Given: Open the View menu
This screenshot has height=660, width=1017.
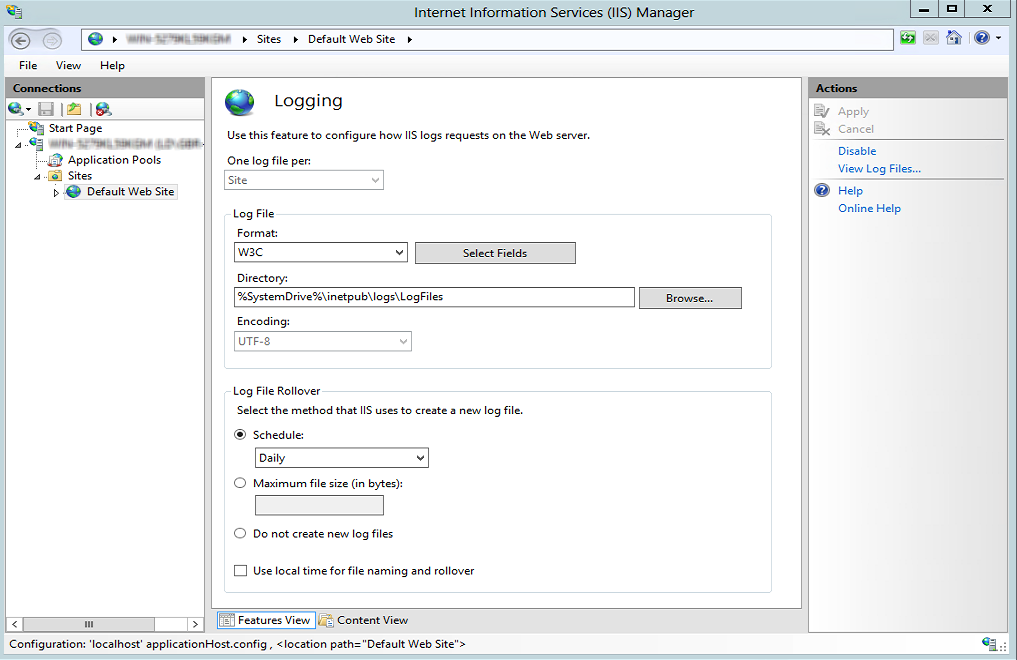Looking at the screenshot, I should pos(68,65).
